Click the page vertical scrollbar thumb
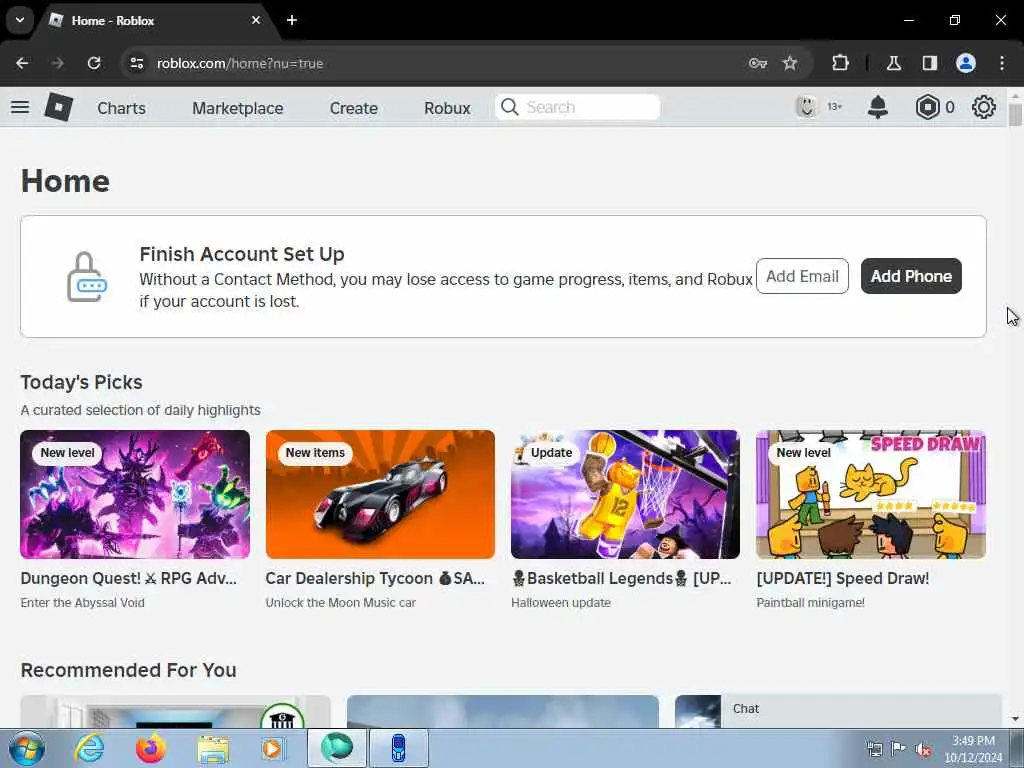Viewport: 1024px width, 768px height. (x=1015, y=114)
